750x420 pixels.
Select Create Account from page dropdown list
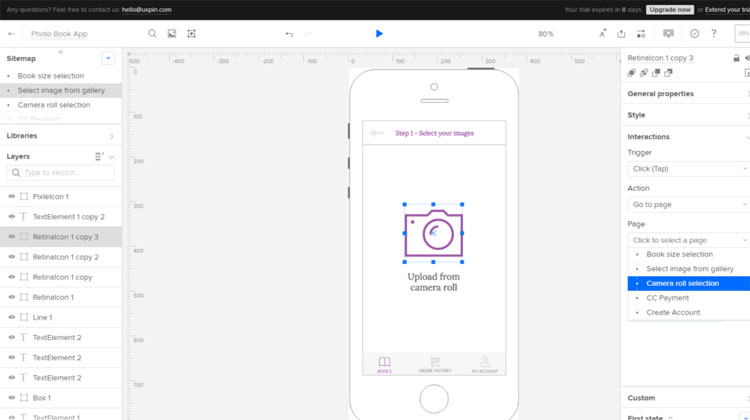[673, 312]
